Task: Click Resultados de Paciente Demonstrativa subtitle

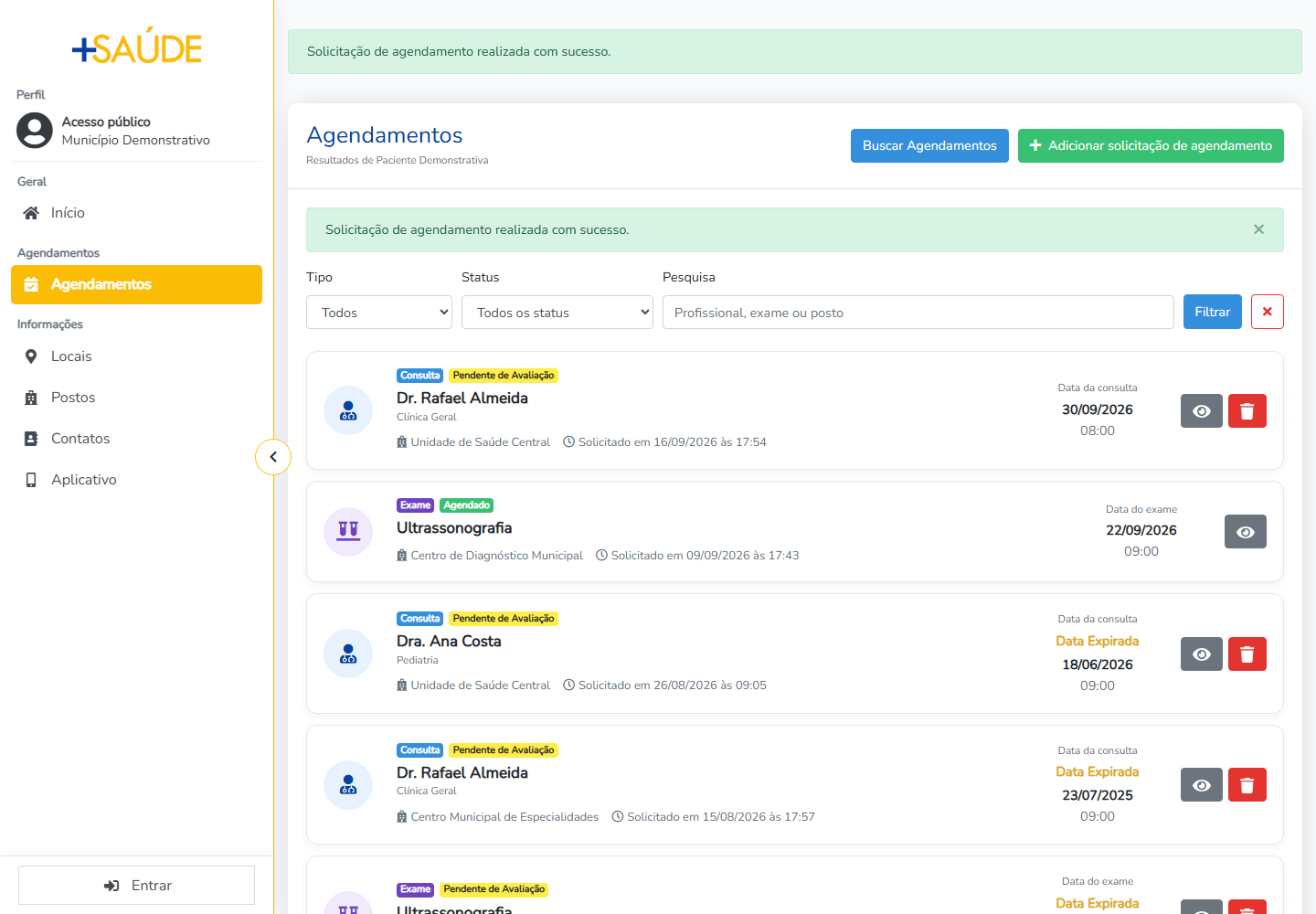Action: (398, 160)
